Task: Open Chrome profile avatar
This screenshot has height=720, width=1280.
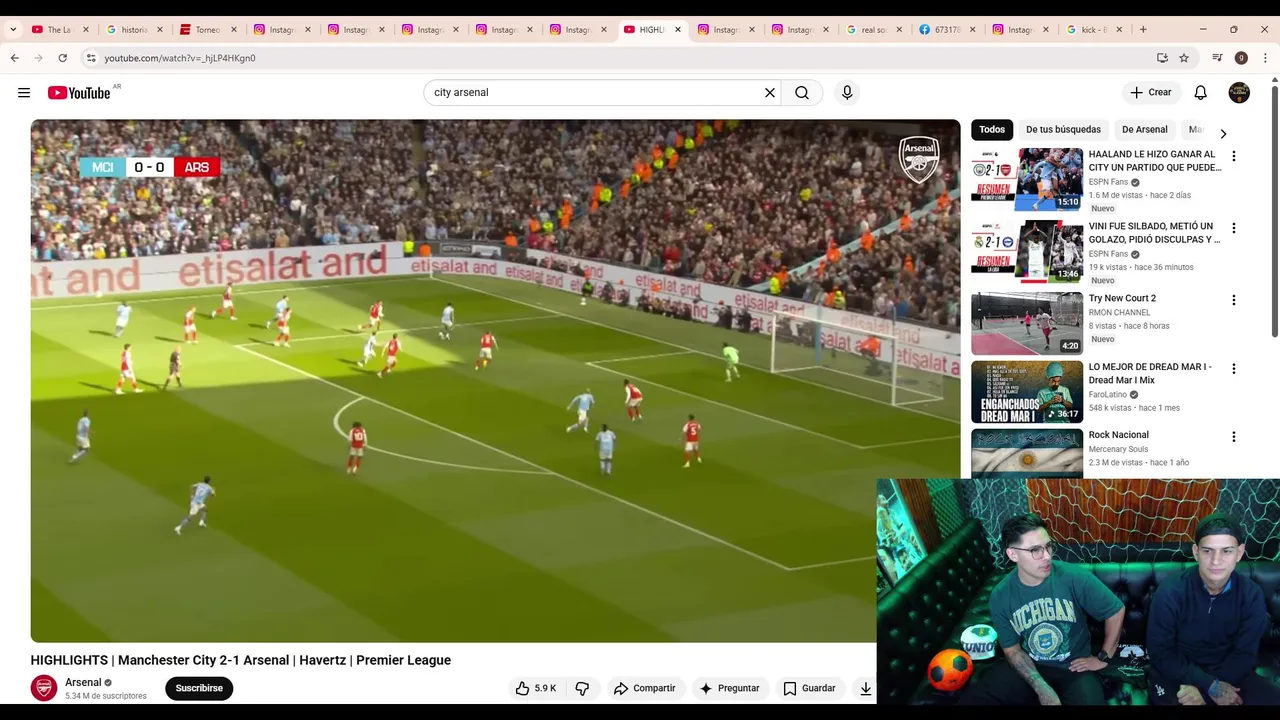Action: 1241,58
